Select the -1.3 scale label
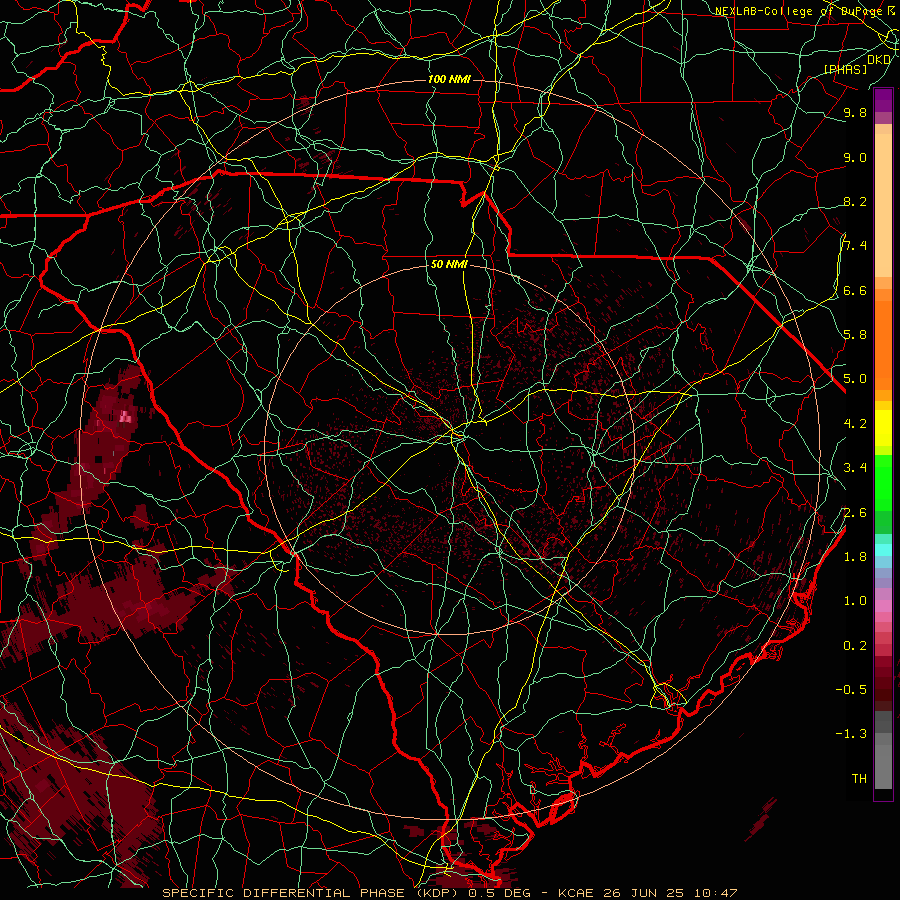This screenshot has width=900, height=900. point(851,734)
